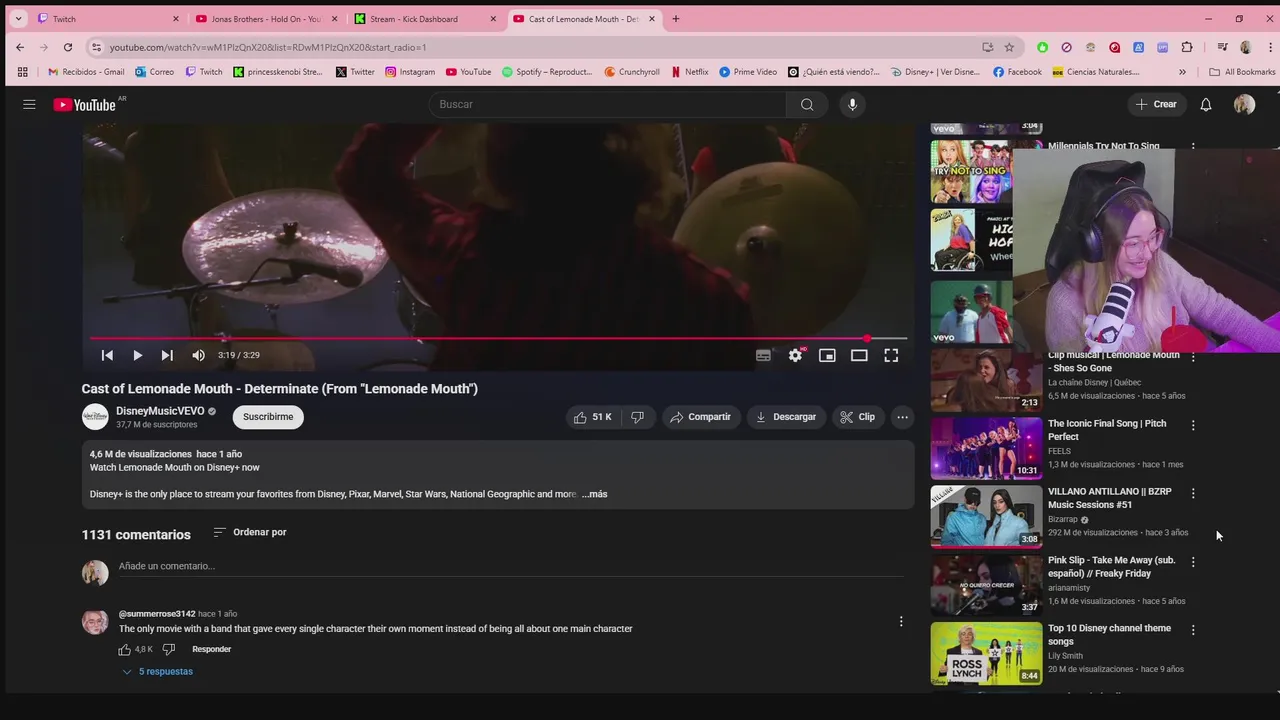The width and height of the screenshot is (1280, 720).
Task: Mute the video volume
Action: 198,355
